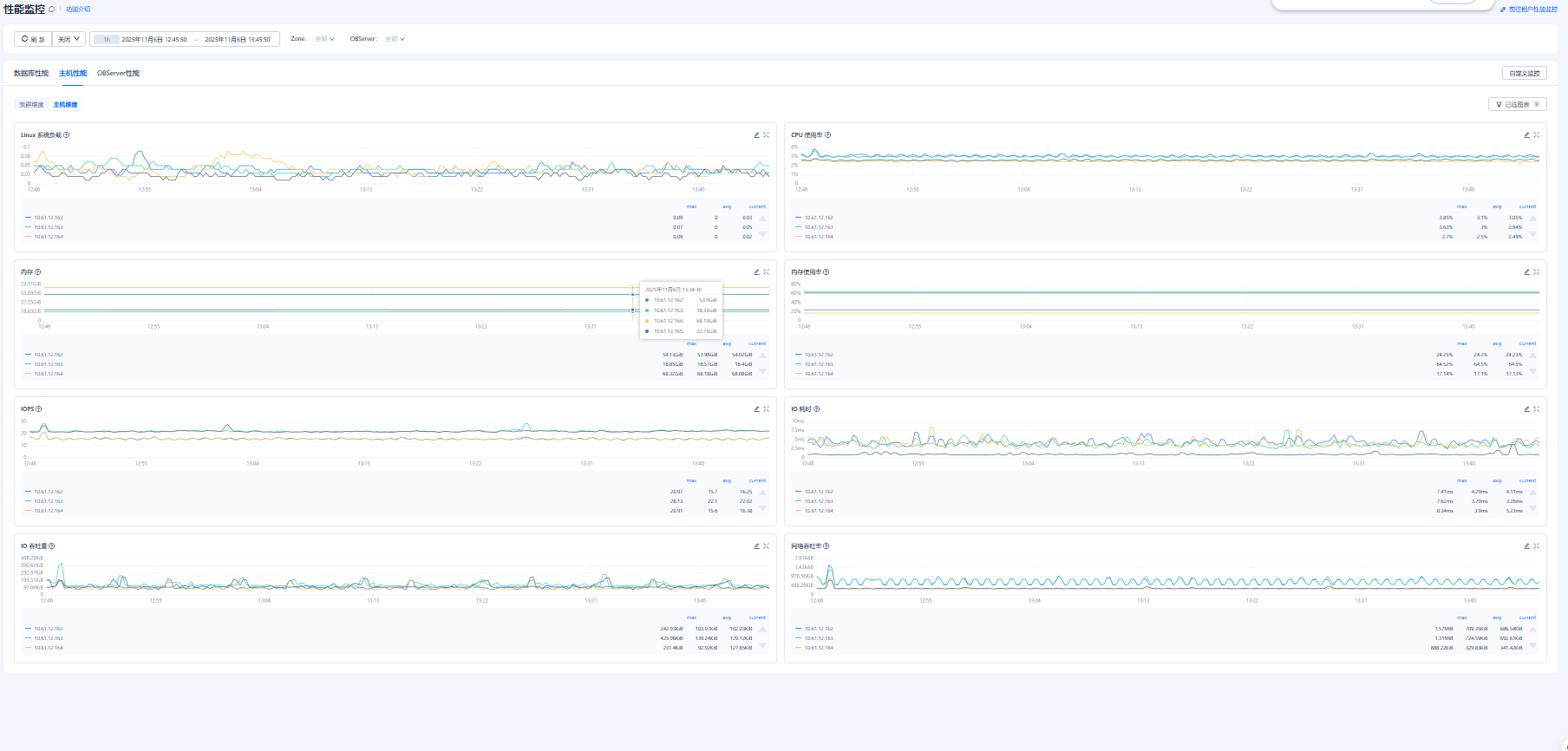The width and height of the screenshot is (1568, 751).
Task: Open the Zone filter dropdown
Action: coord(324,39)
